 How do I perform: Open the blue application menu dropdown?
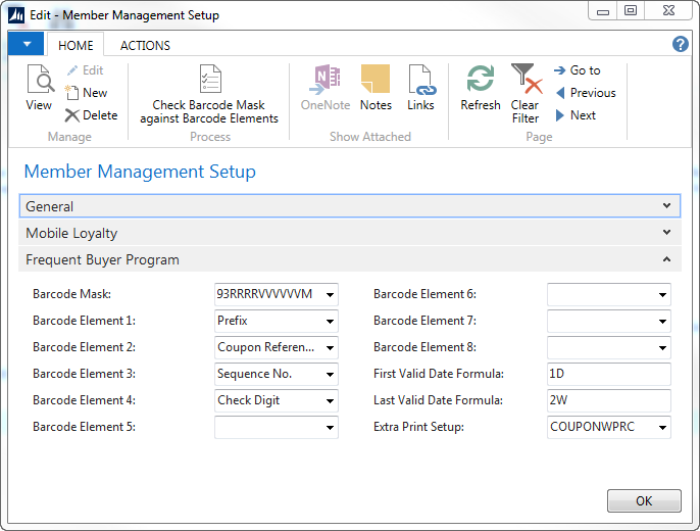click(26, 45)
